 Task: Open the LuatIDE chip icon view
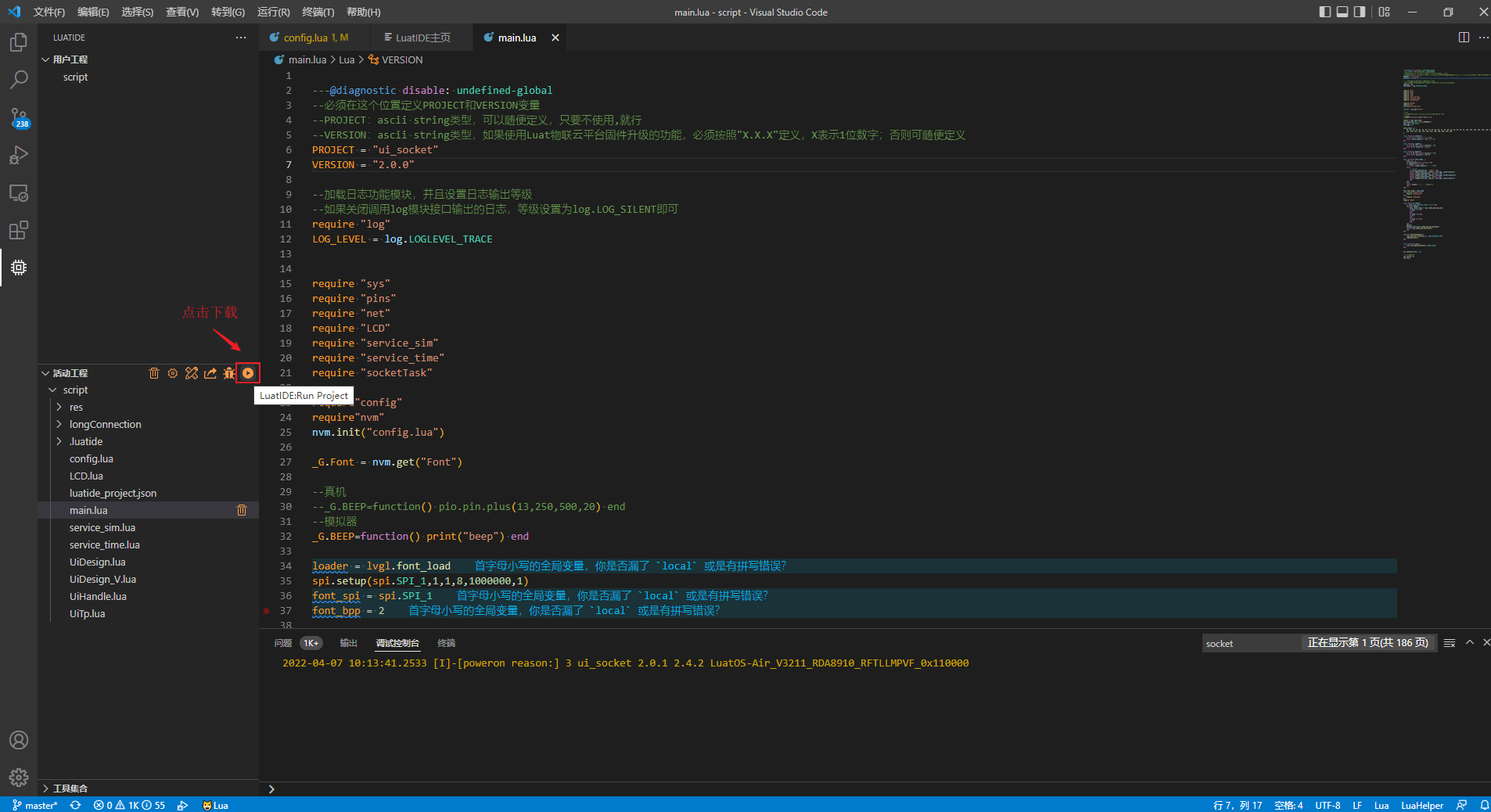coord(19,268)
